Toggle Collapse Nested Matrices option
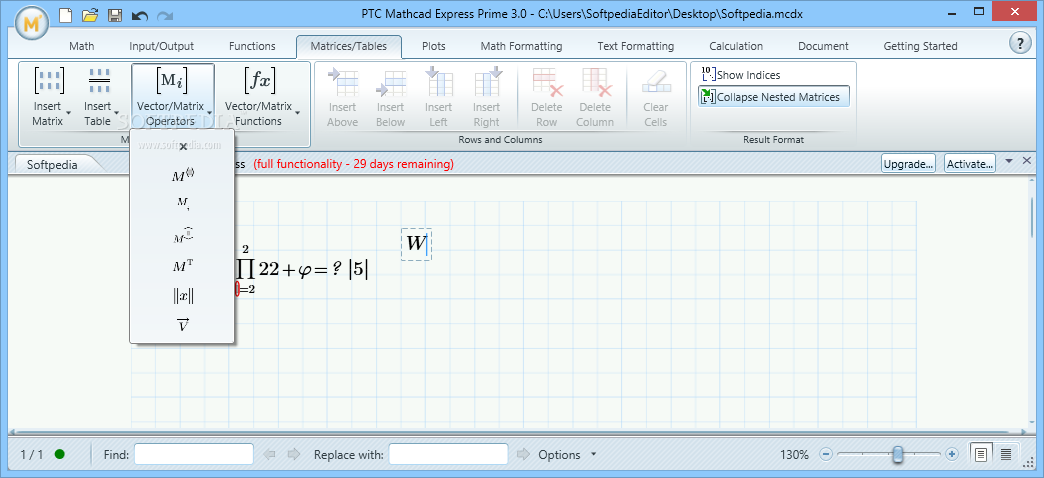This screenshot has height=478, width=1044. click(x=774, y=97)
